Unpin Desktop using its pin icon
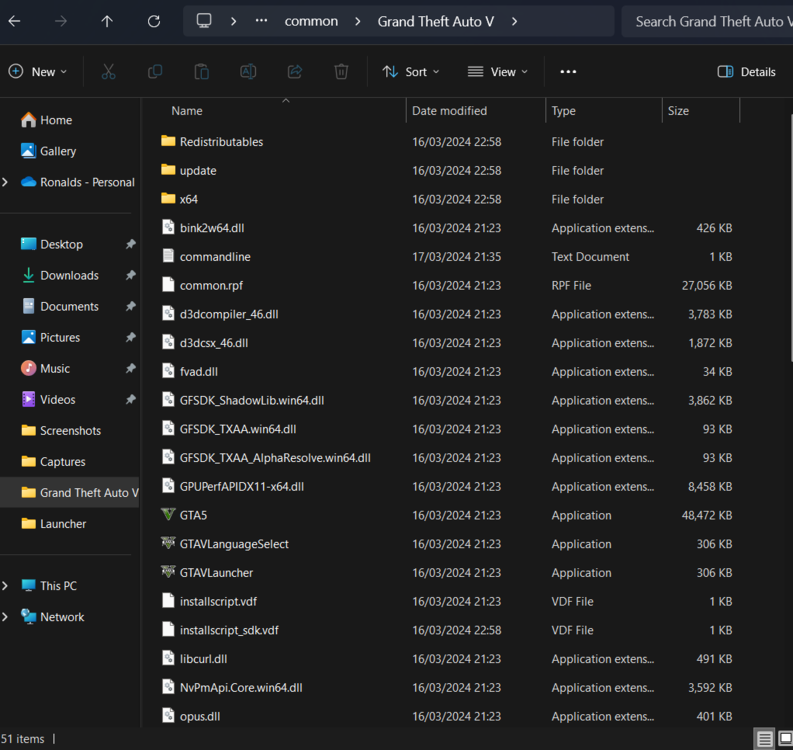The height and width of the screenshot is (750, 793). pyautogui.click(x=130, y=244)
